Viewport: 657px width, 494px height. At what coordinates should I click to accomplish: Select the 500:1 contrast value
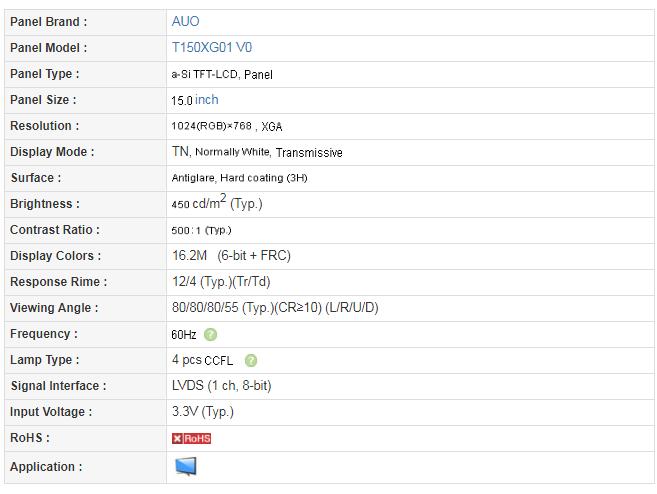point(201,230)
